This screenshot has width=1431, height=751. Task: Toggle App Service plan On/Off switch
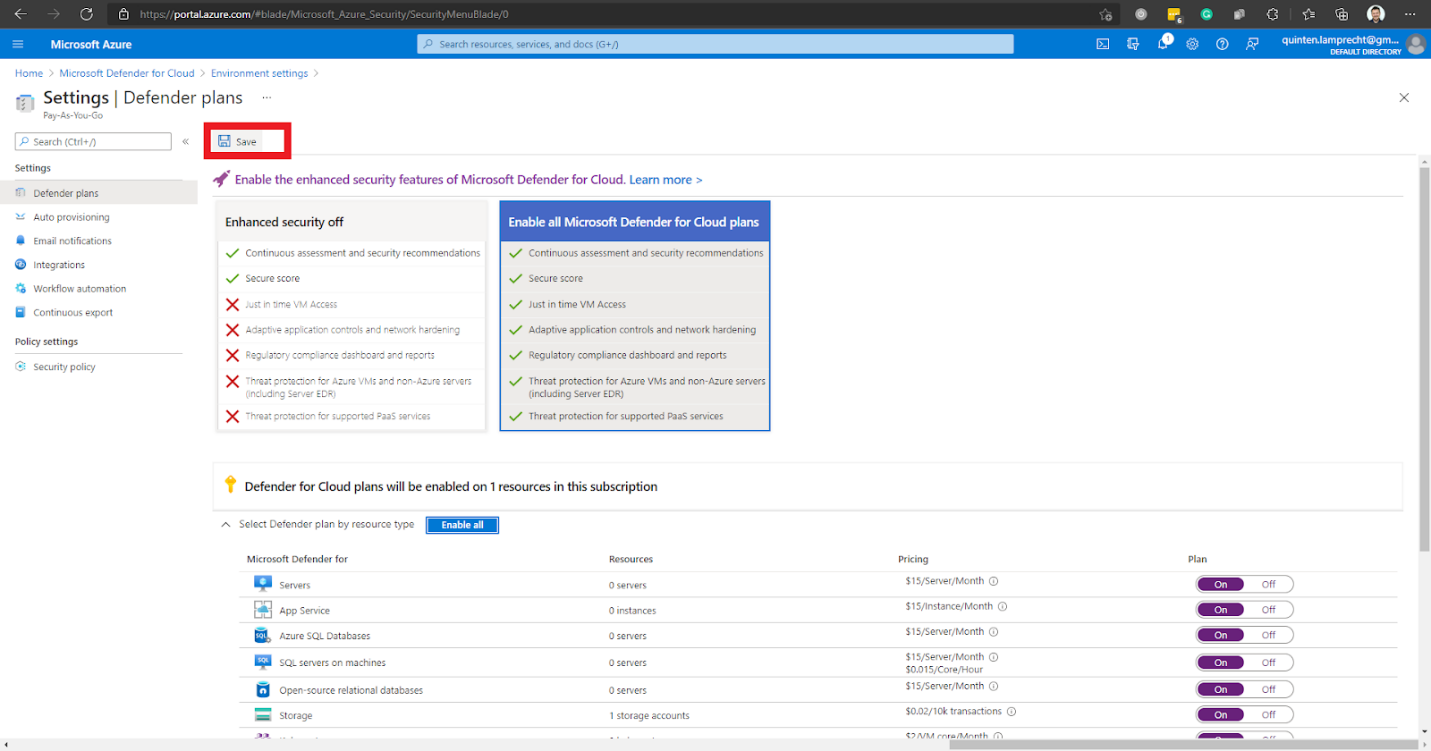pyautogui.click(x=1244, y=610)
